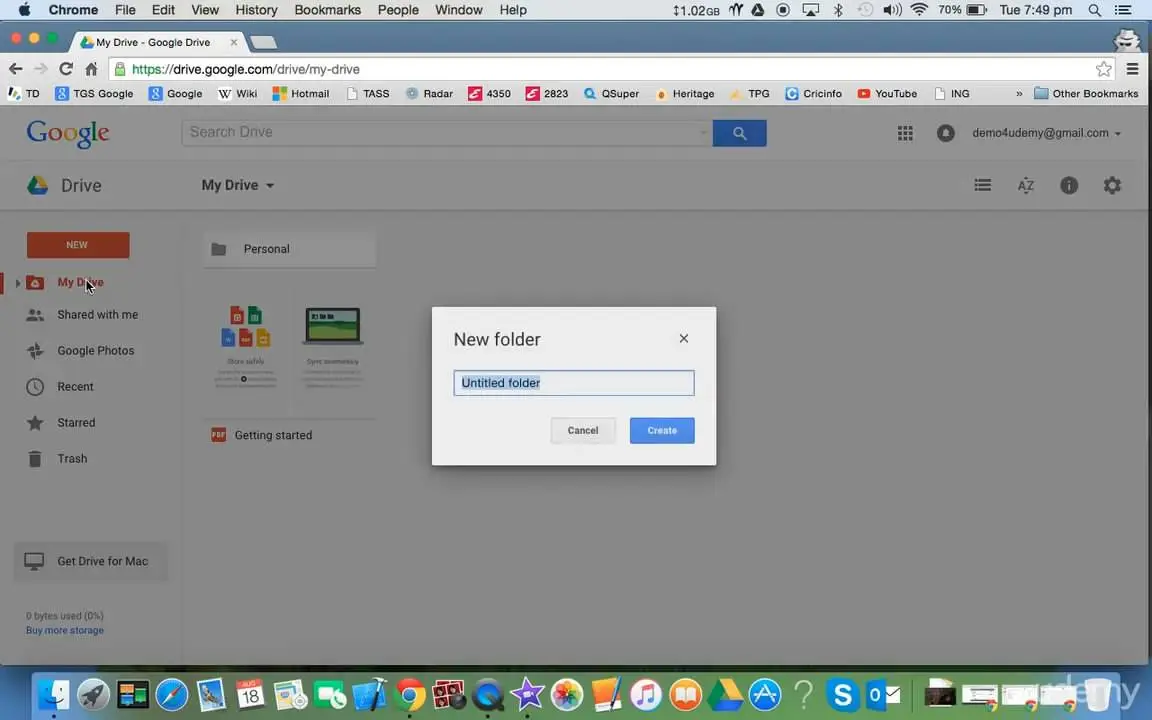Viewport: 1152px width, 720px height.
Task: Switch to list view icon
Action: click(x=982, y=185)
